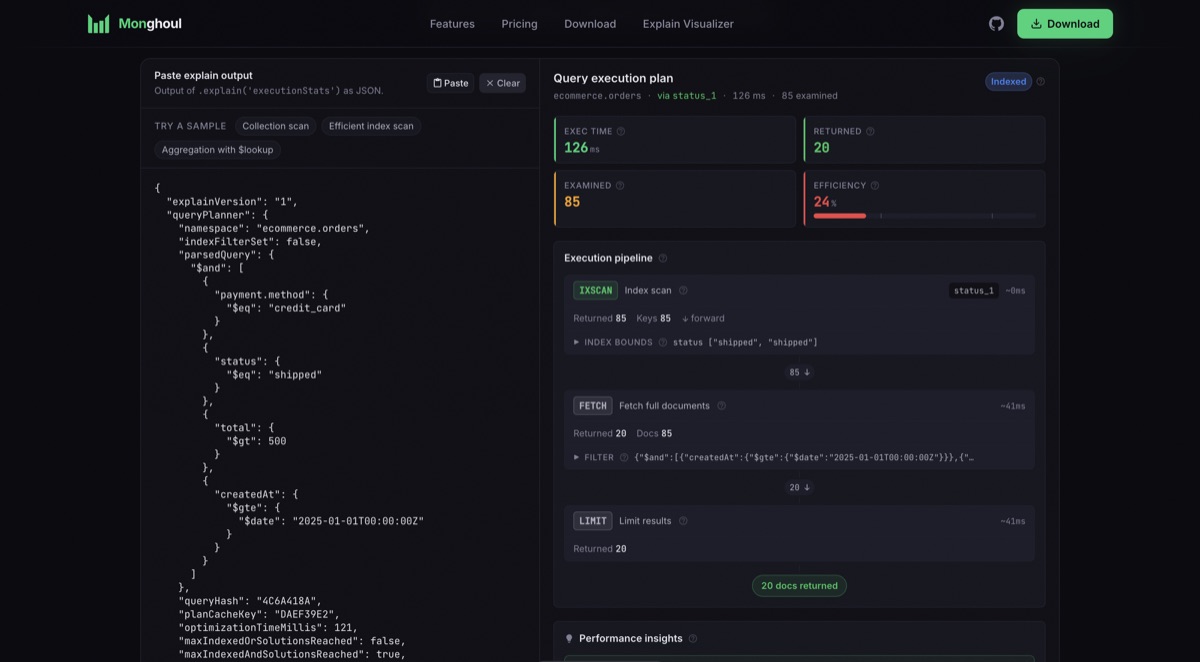Click the lightbulb icon of Performance insights
1200x662 pixels.
569,638
